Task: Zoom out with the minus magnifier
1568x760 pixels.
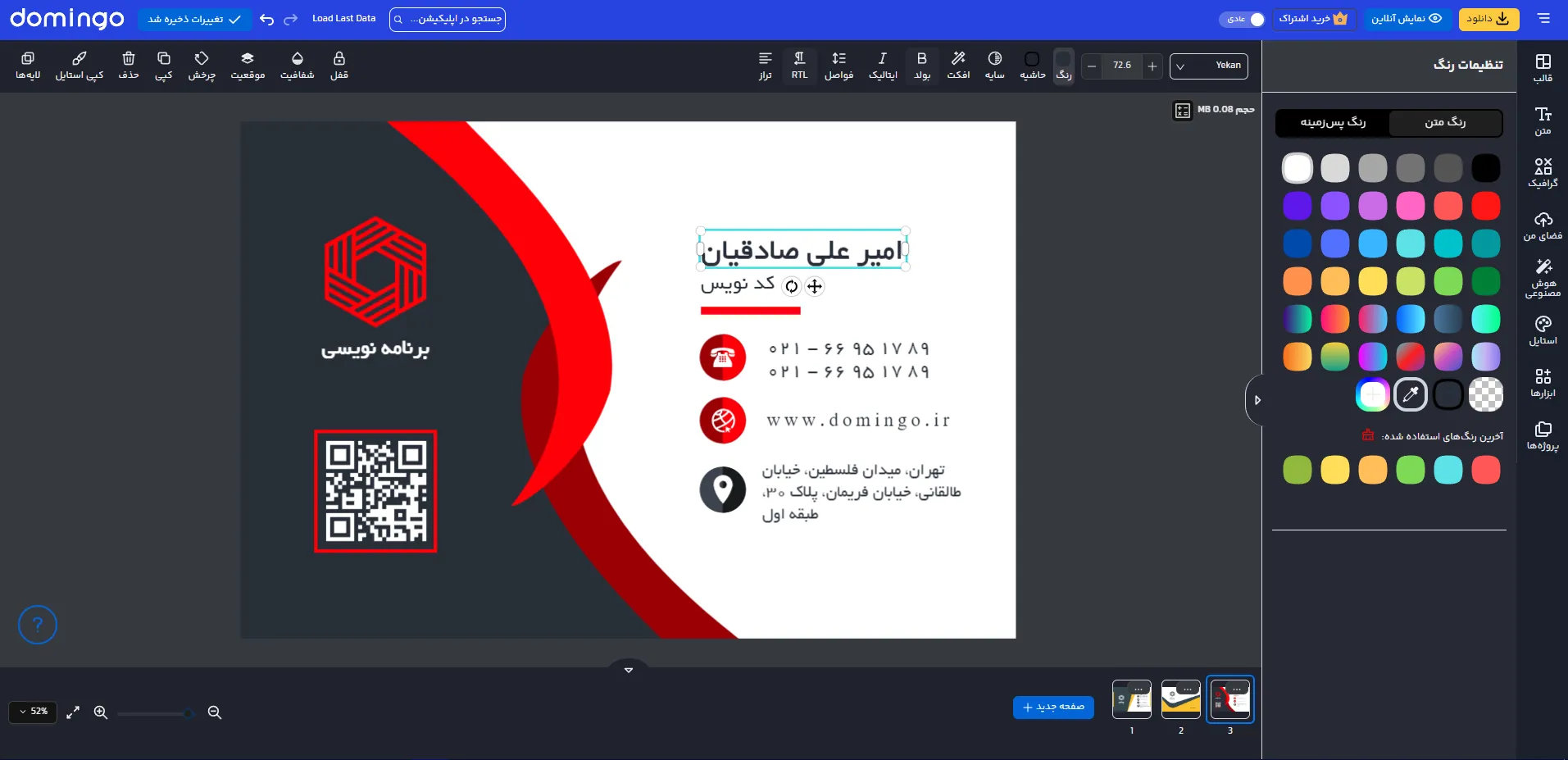Action: tap(215, 712)
